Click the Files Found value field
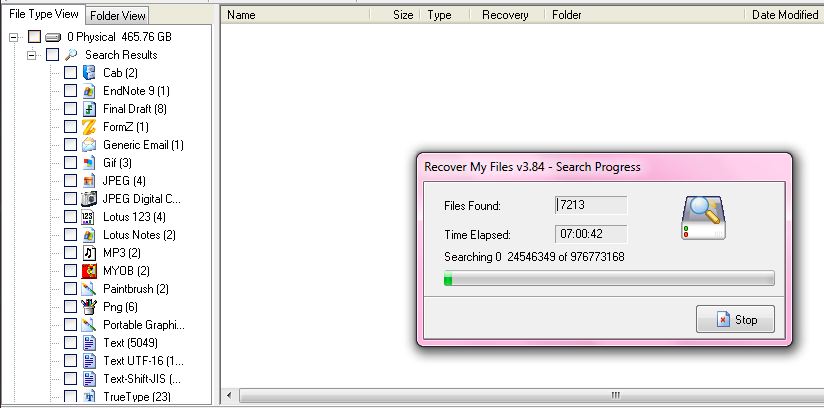 tap(591, 205)
